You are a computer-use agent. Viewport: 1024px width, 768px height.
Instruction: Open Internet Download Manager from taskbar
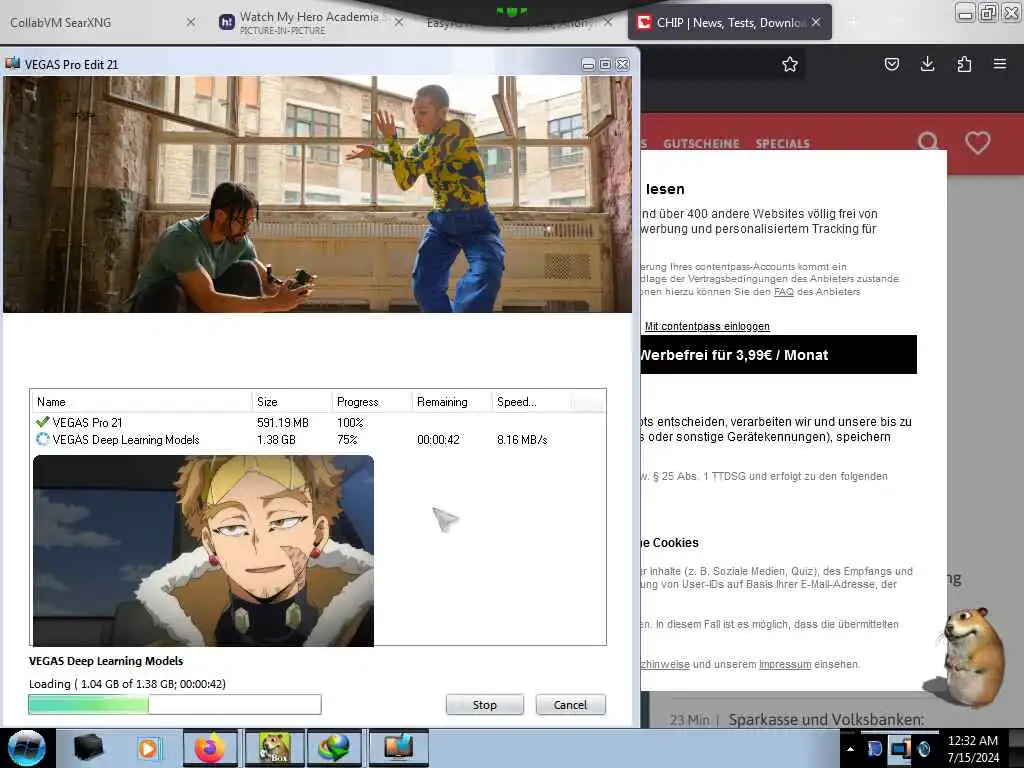[334, 748]
